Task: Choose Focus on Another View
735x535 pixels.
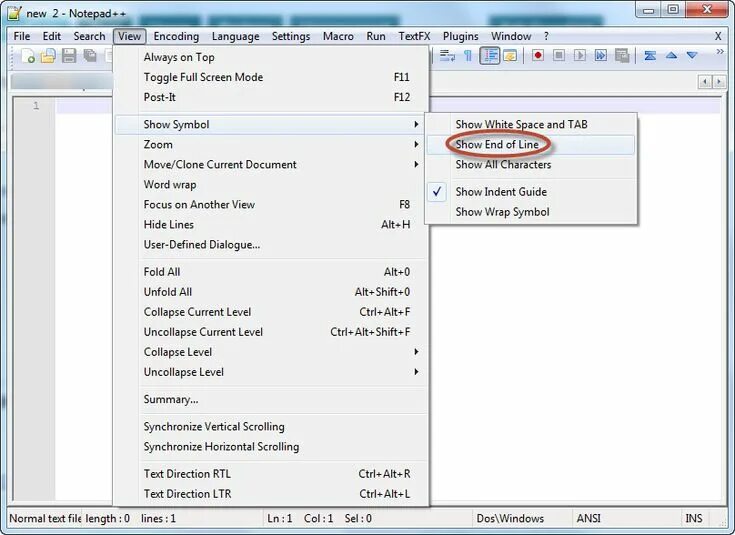Action: [x=271, y=205]
